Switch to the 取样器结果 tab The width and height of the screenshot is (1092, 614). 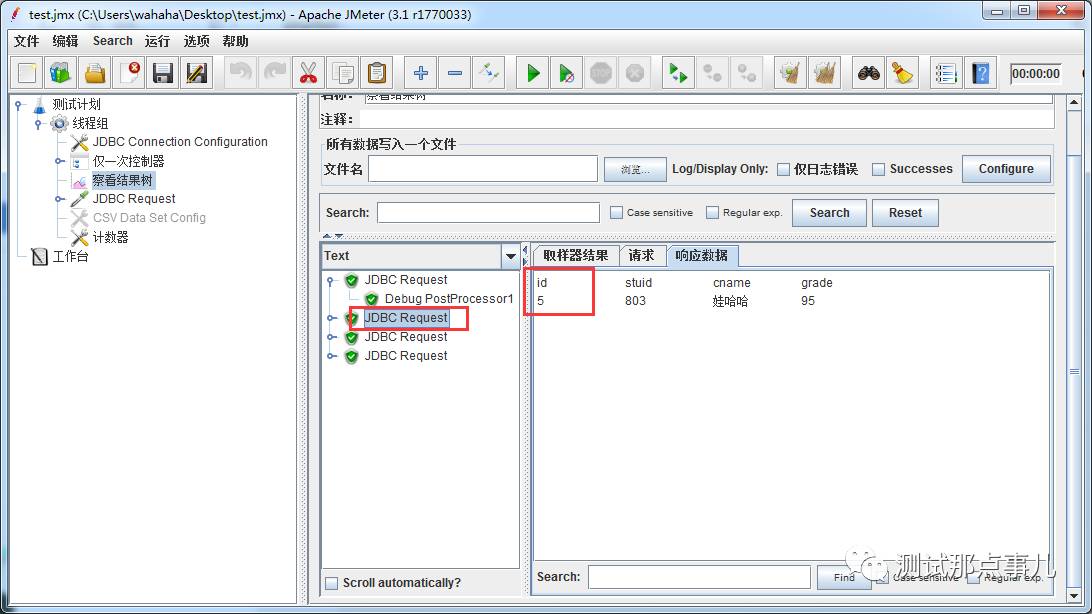point(575,255)
